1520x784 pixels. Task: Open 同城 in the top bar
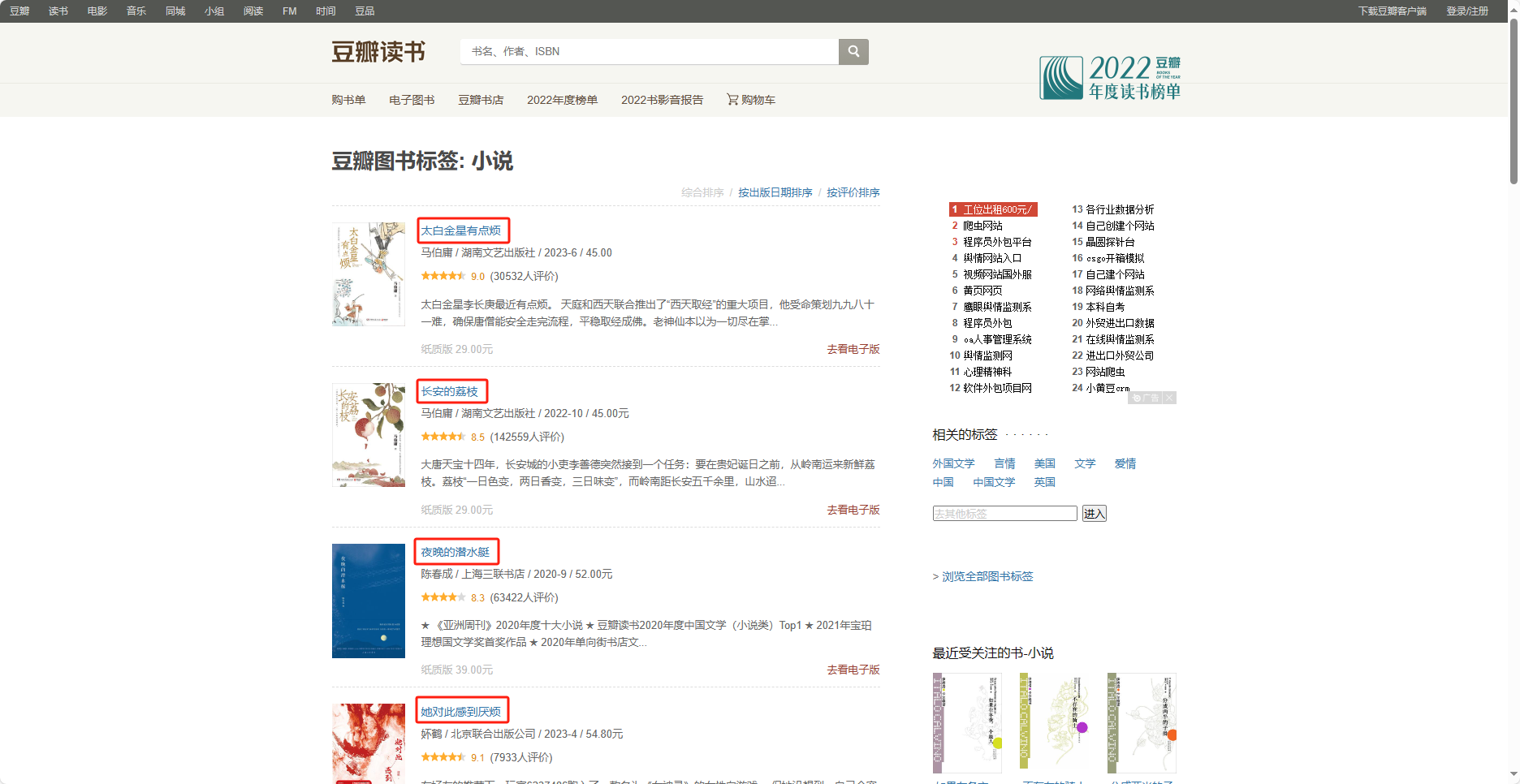point(175,11)
